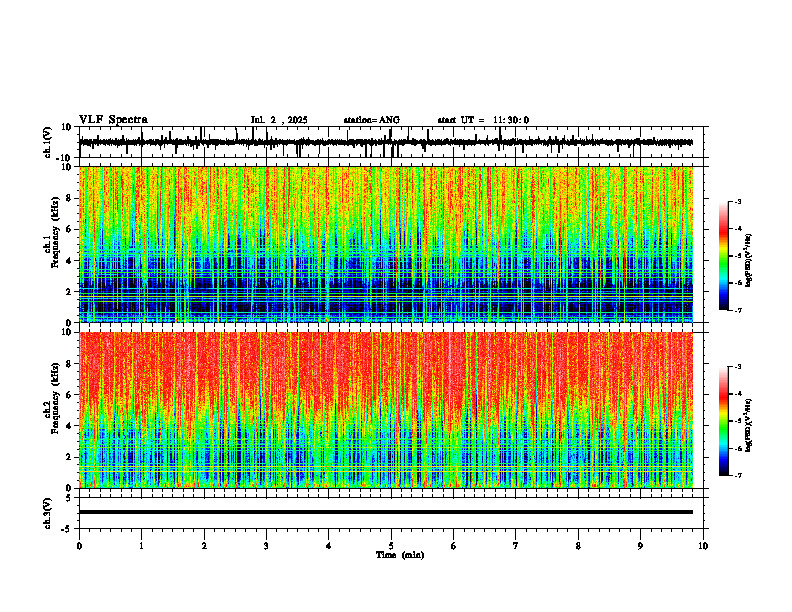Click the "station=ANG" label
Viewport: 792px width, 612px height.
pos(372,120)
